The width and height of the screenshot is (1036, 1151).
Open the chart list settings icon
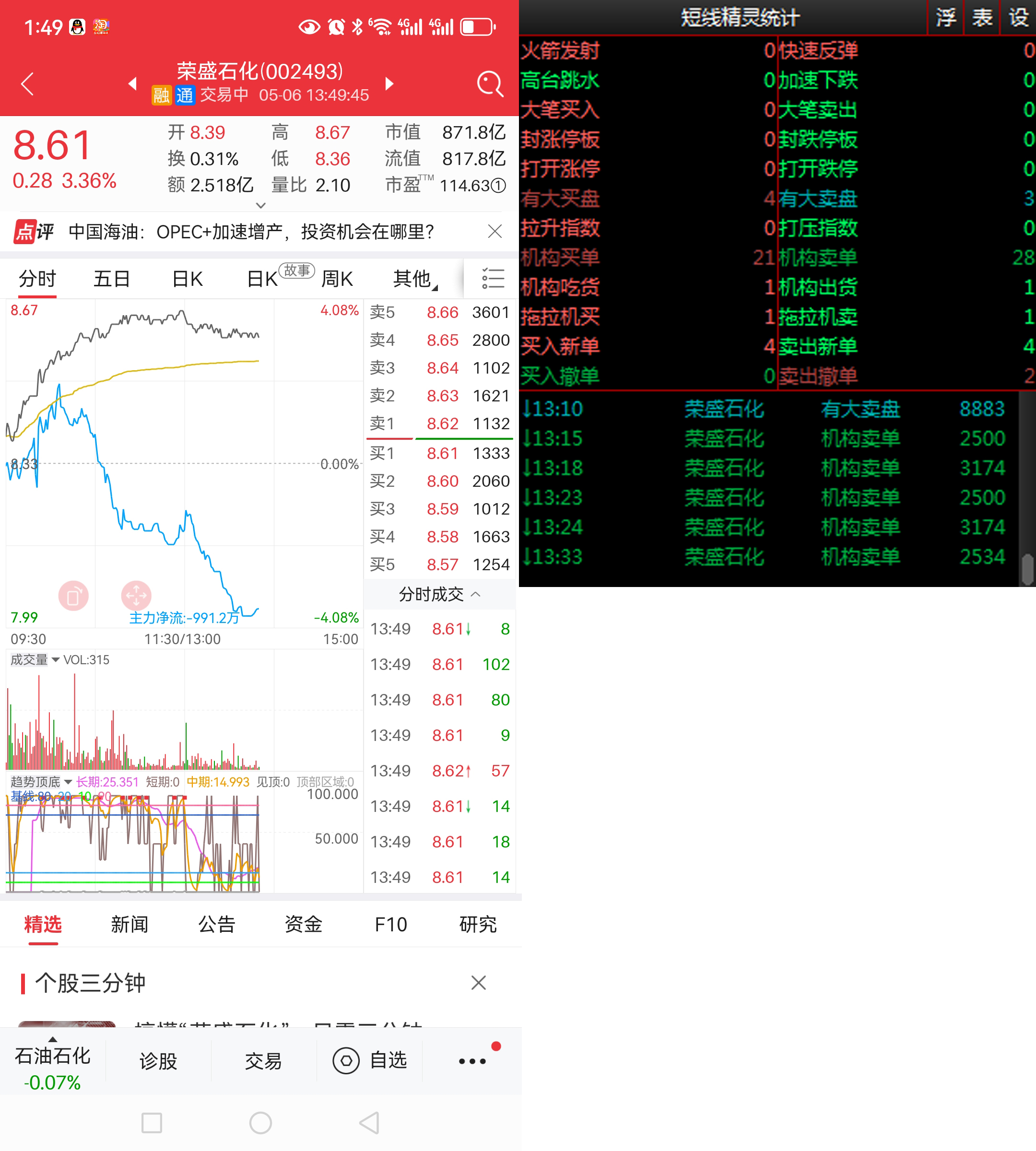point(493,278)
